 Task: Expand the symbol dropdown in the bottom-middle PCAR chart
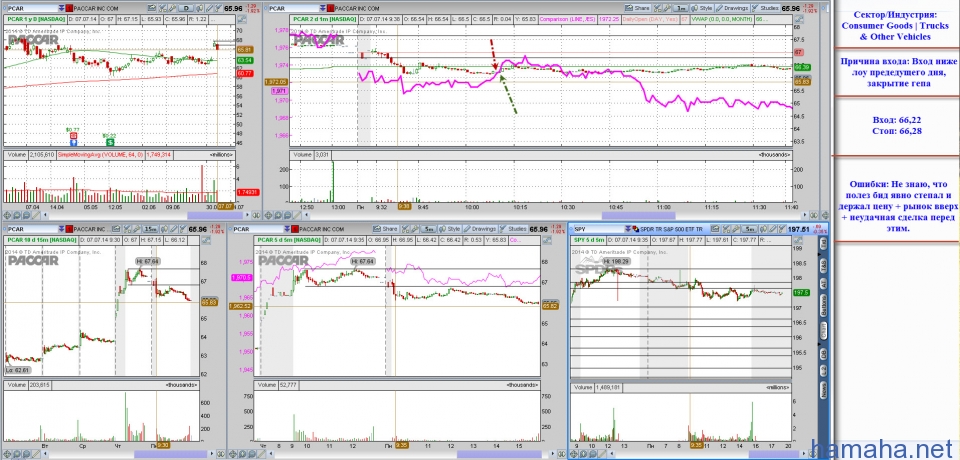pos(287,228)
